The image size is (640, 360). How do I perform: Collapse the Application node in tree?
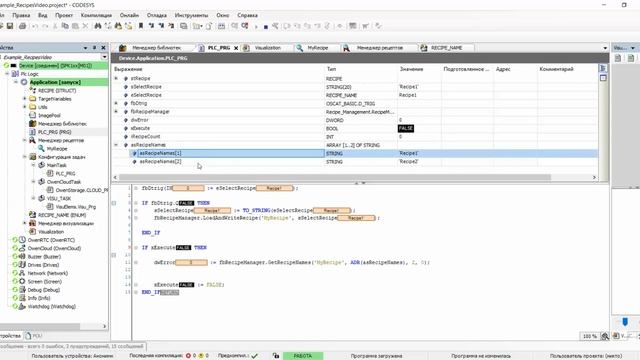coord(16,82)
